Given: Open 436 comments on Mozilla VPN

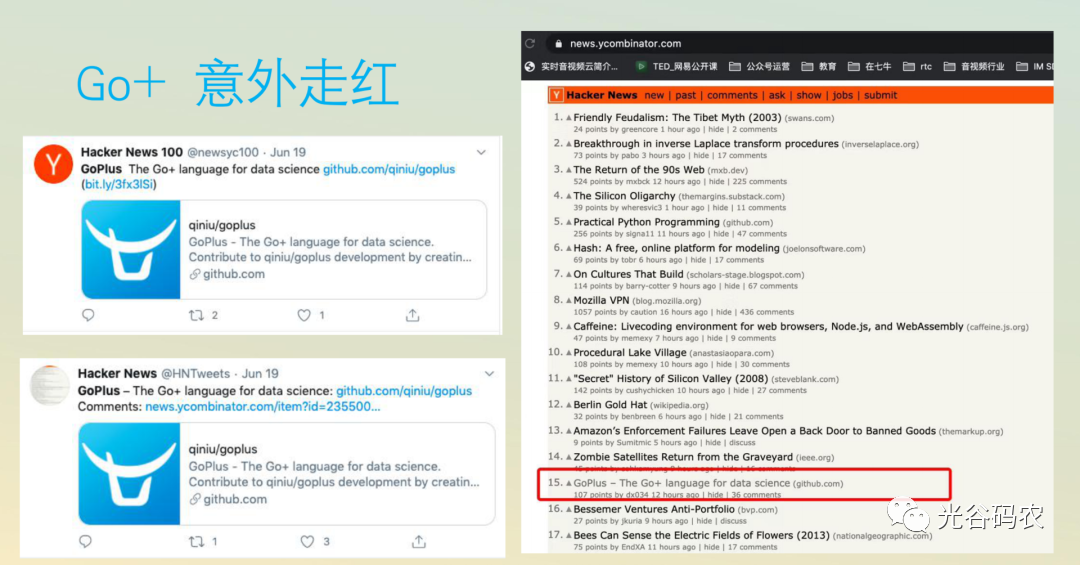Looking at the screenshot, I should coord(767,312).
